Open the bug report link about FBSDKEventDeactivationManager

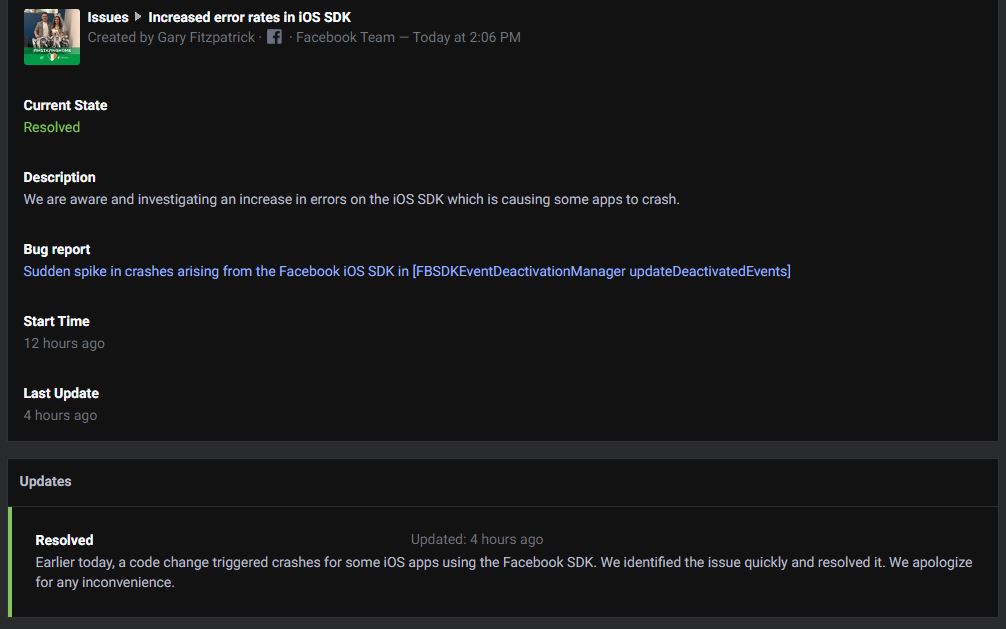tap(407, 271)
